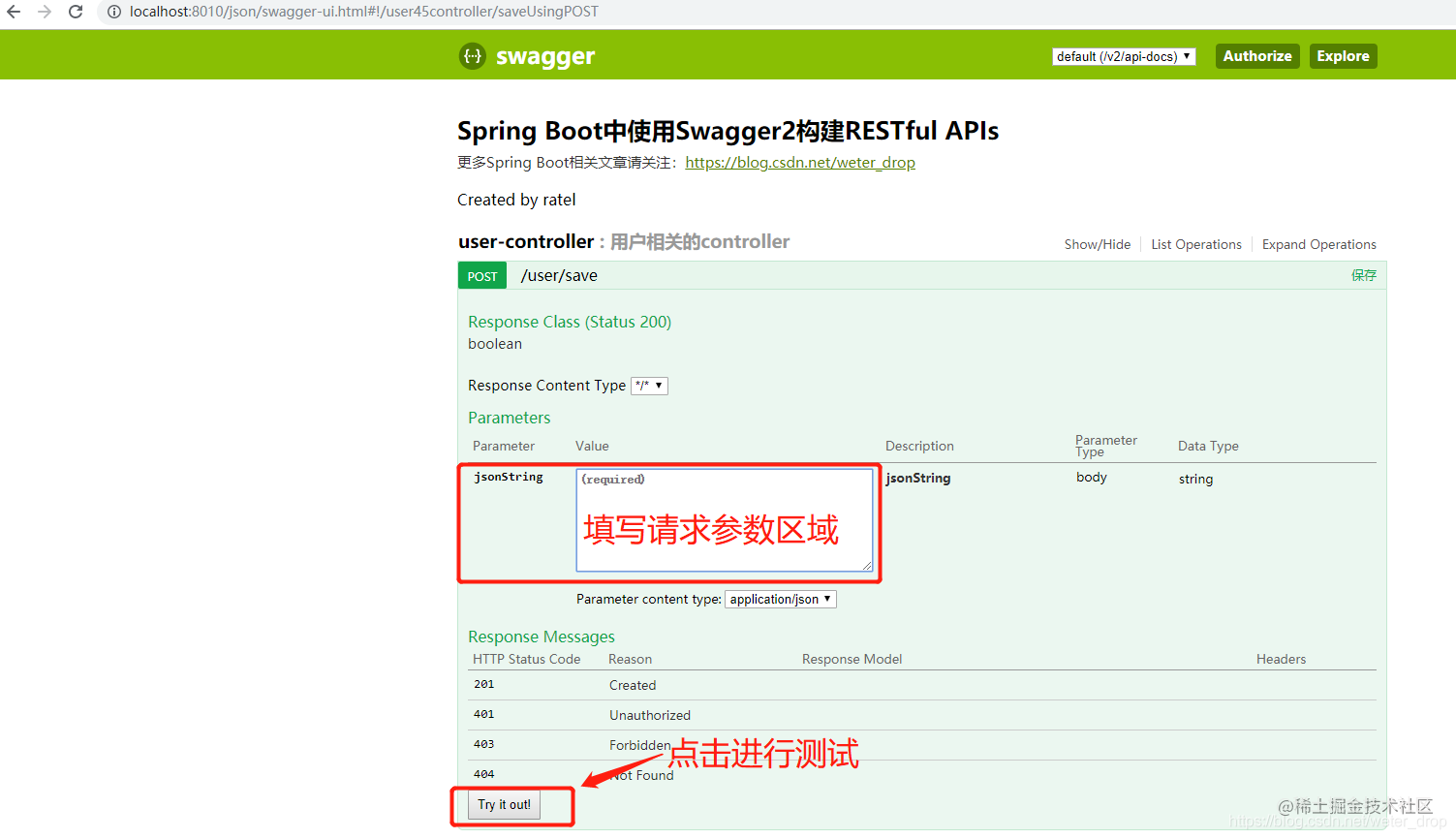Open the Parameter content type dropdown
Viewport: 1456px width, 839px height.
click(780, 599)
